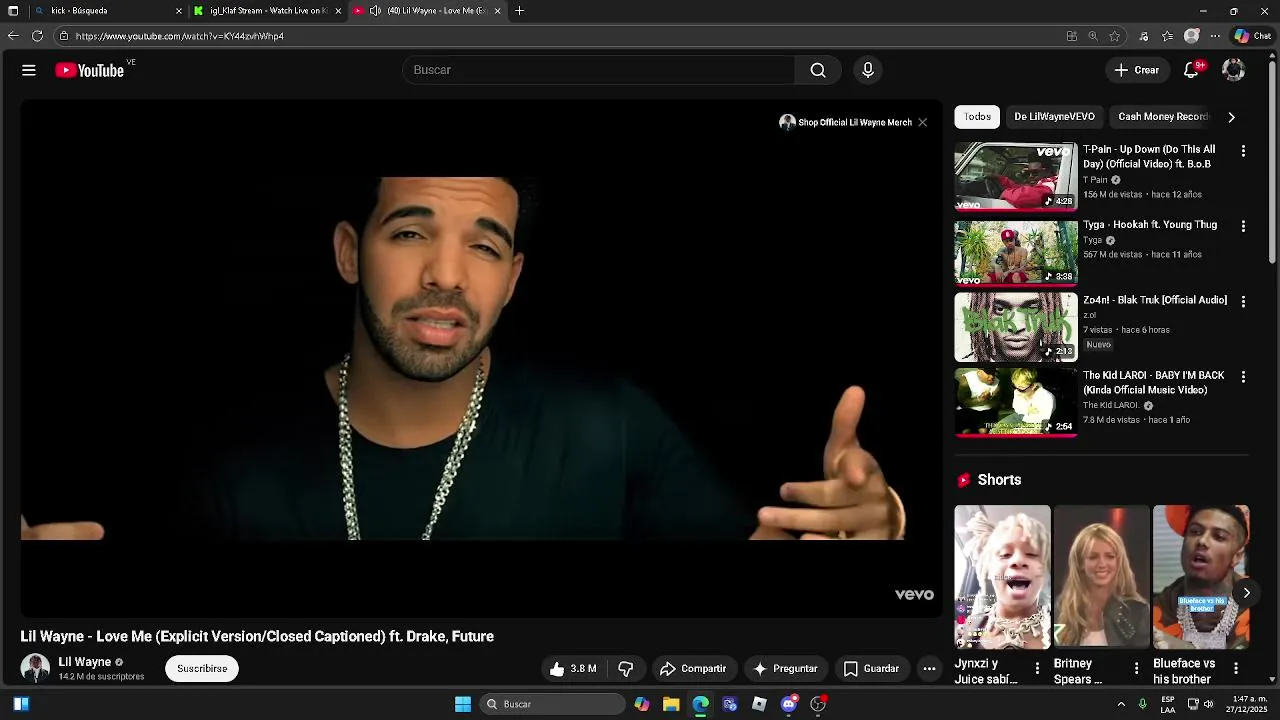Viewport: 1280px width, 720px height.
Task: Open options menu for Tyga Hookah video
Action: click(1243, 226)
